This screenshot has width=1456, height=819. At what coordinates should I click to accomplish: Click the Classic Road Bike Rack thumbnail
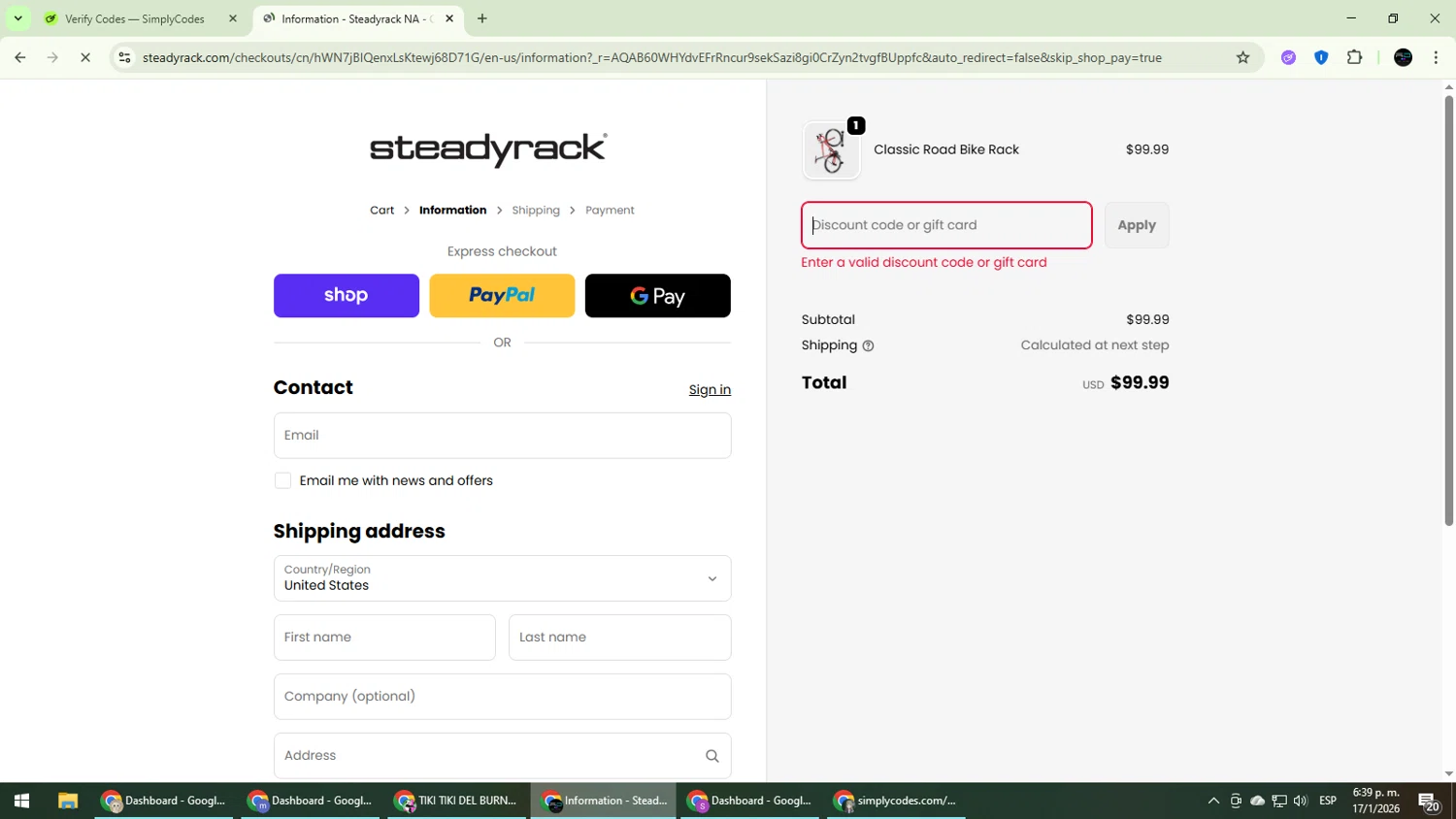[x=831, y=150]
